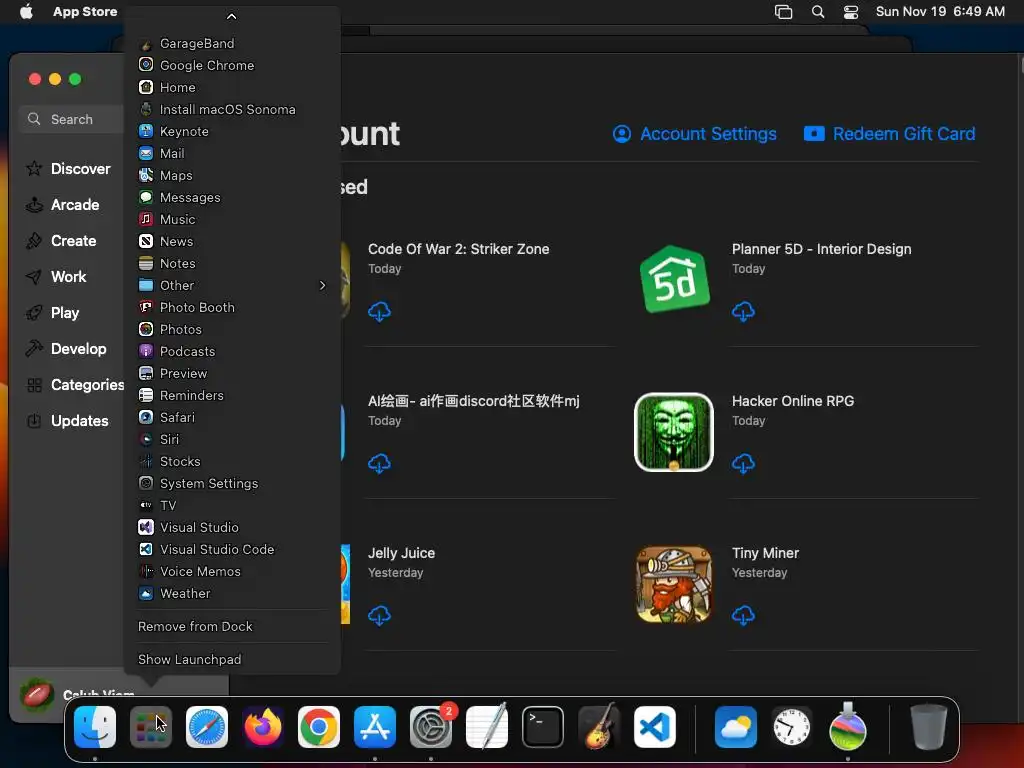The width and height of the screenshot is (1024, 768).
Task: Open Hacker Online RPG app icon
Action: (x=674, y=432)
